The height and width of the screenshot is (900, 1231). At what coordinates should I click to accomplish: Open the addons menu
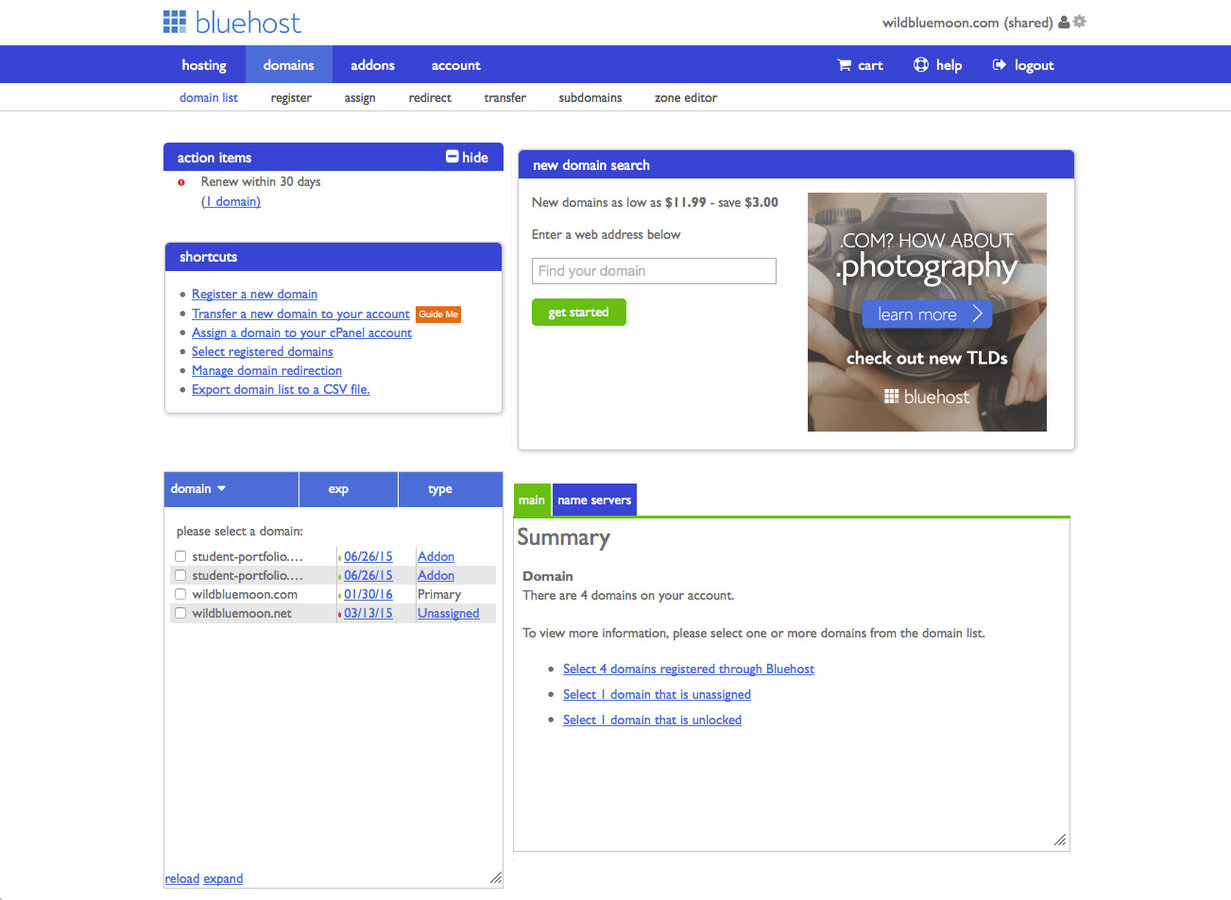(x=373, y=65)
